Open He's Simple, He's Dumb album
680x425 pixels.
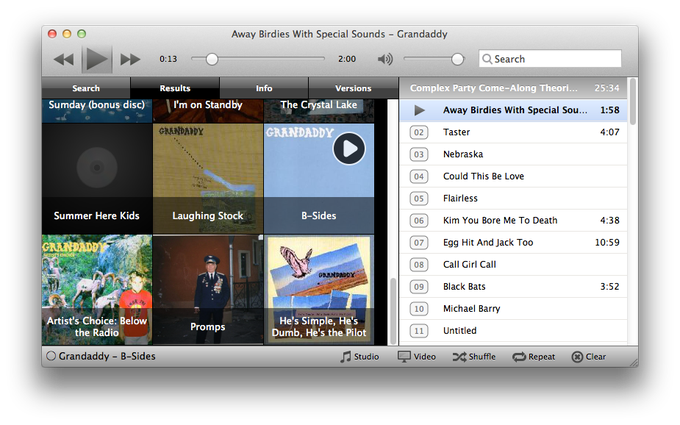pos(319,290)
